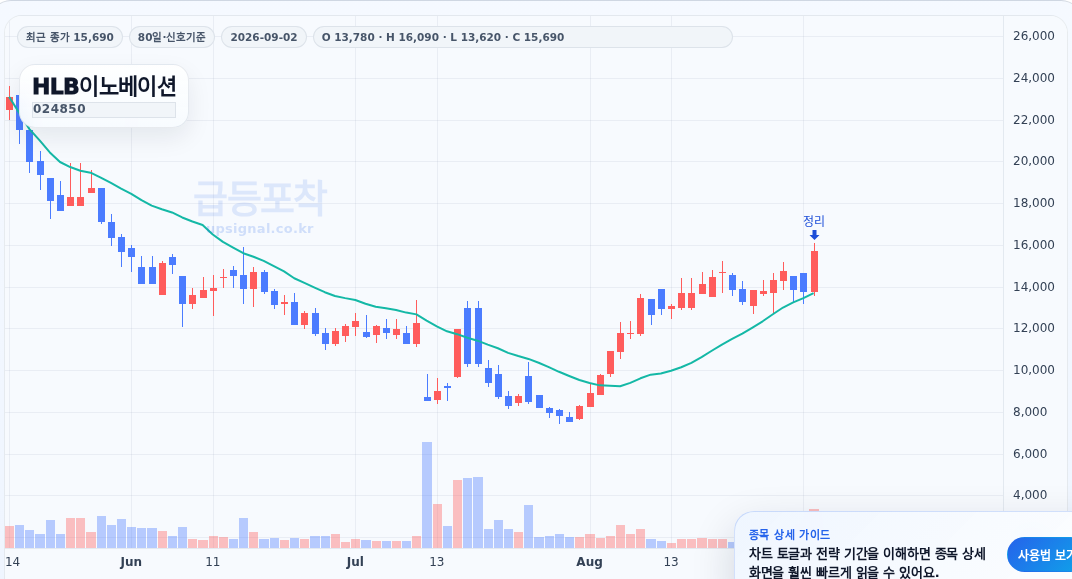1072x579 pixels.
Task: Click the 최근 종가 15,690 chip
Action: (x=70, y=37)
